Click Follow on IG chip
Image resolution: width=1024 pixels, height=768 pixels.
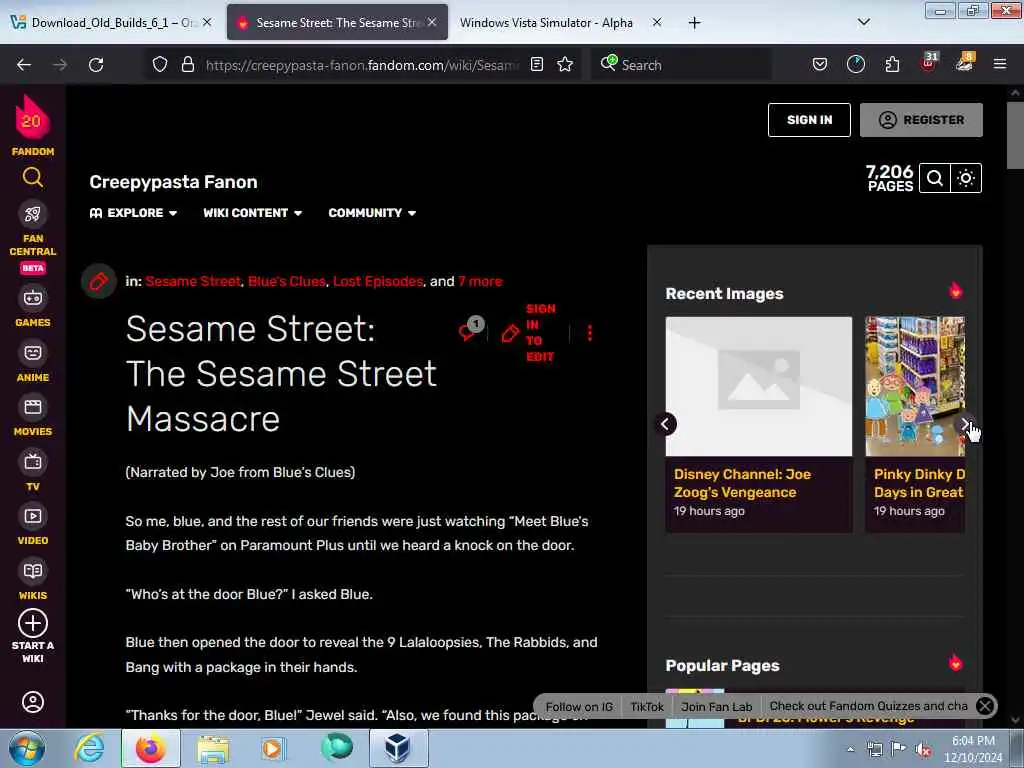[x=579, y=707]
